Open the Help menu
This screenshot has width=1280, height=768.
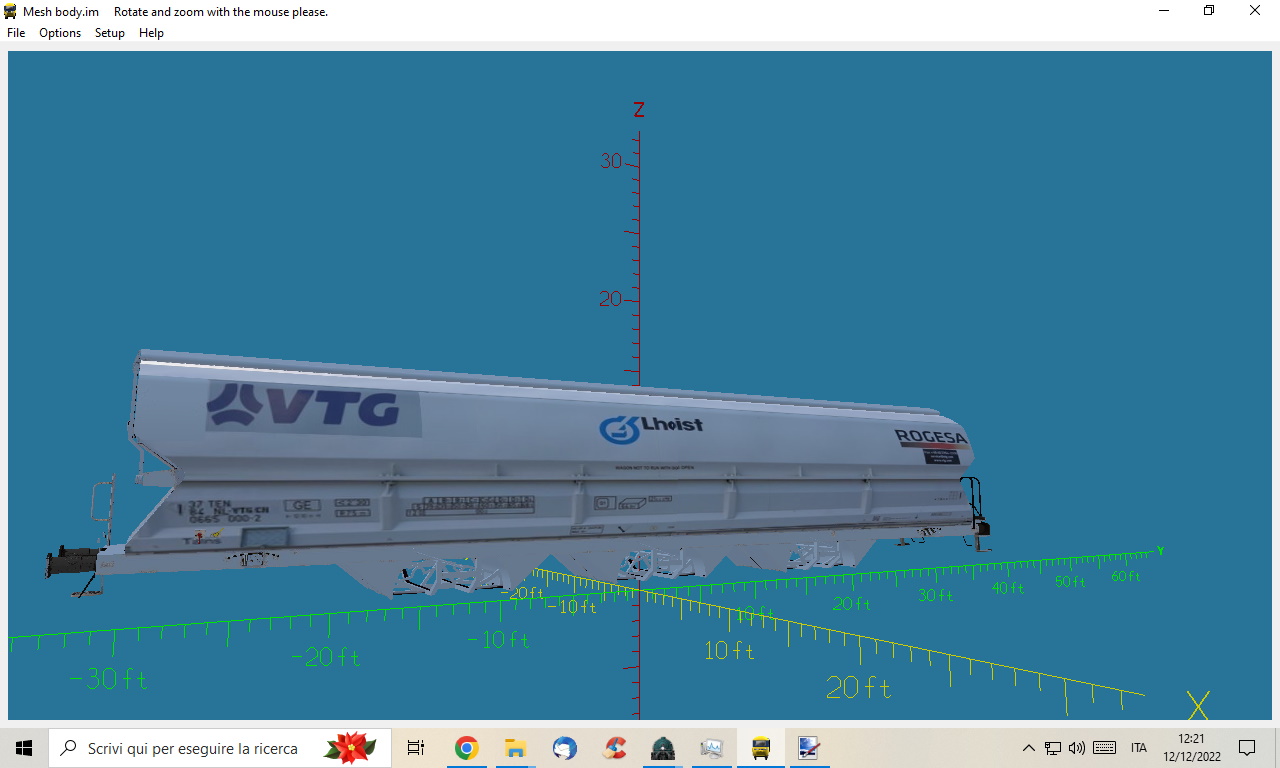(x=151, y=33)
